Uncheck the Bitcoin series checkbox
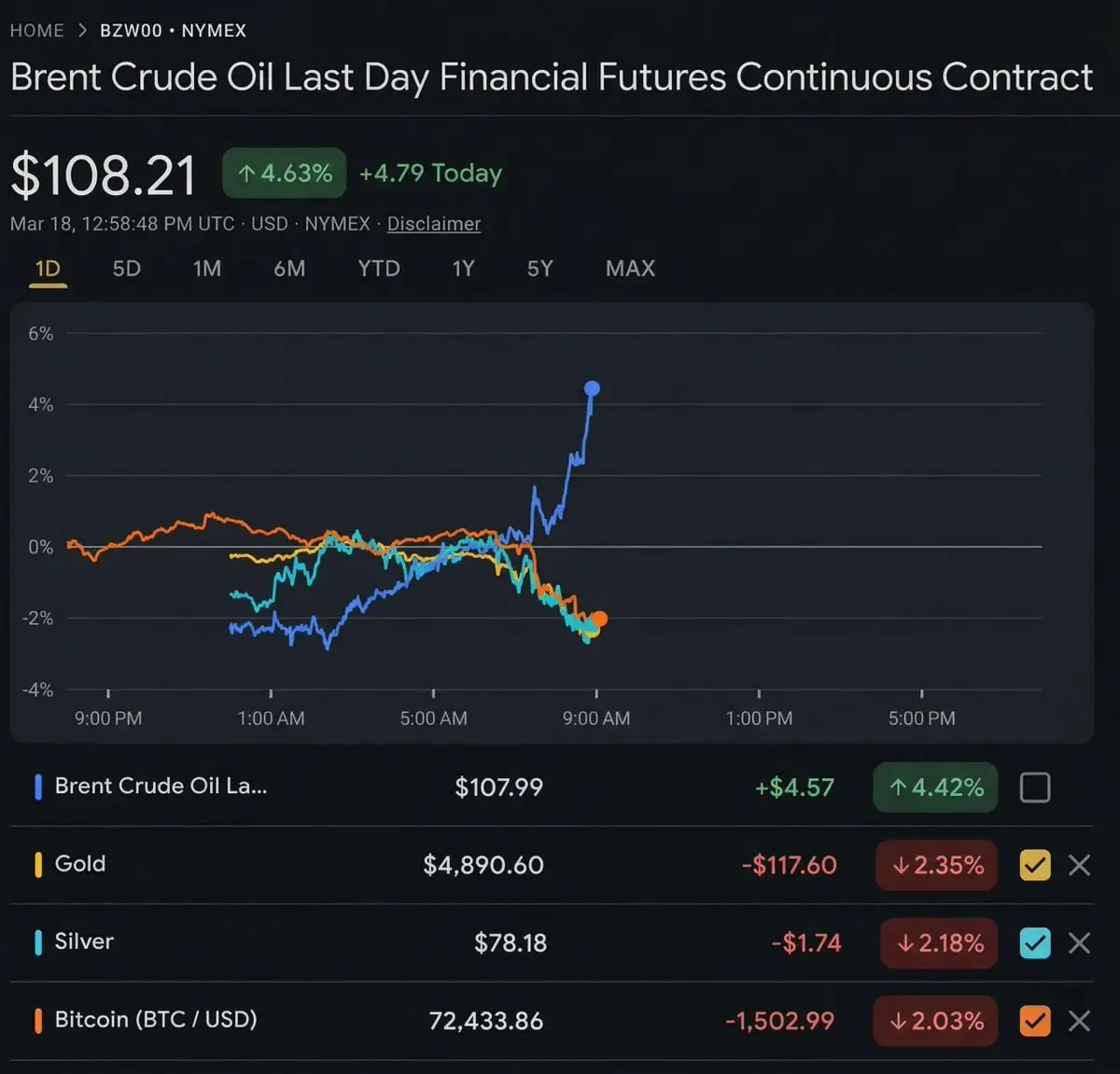1120x1074 pixels. coord(1034,1021)
